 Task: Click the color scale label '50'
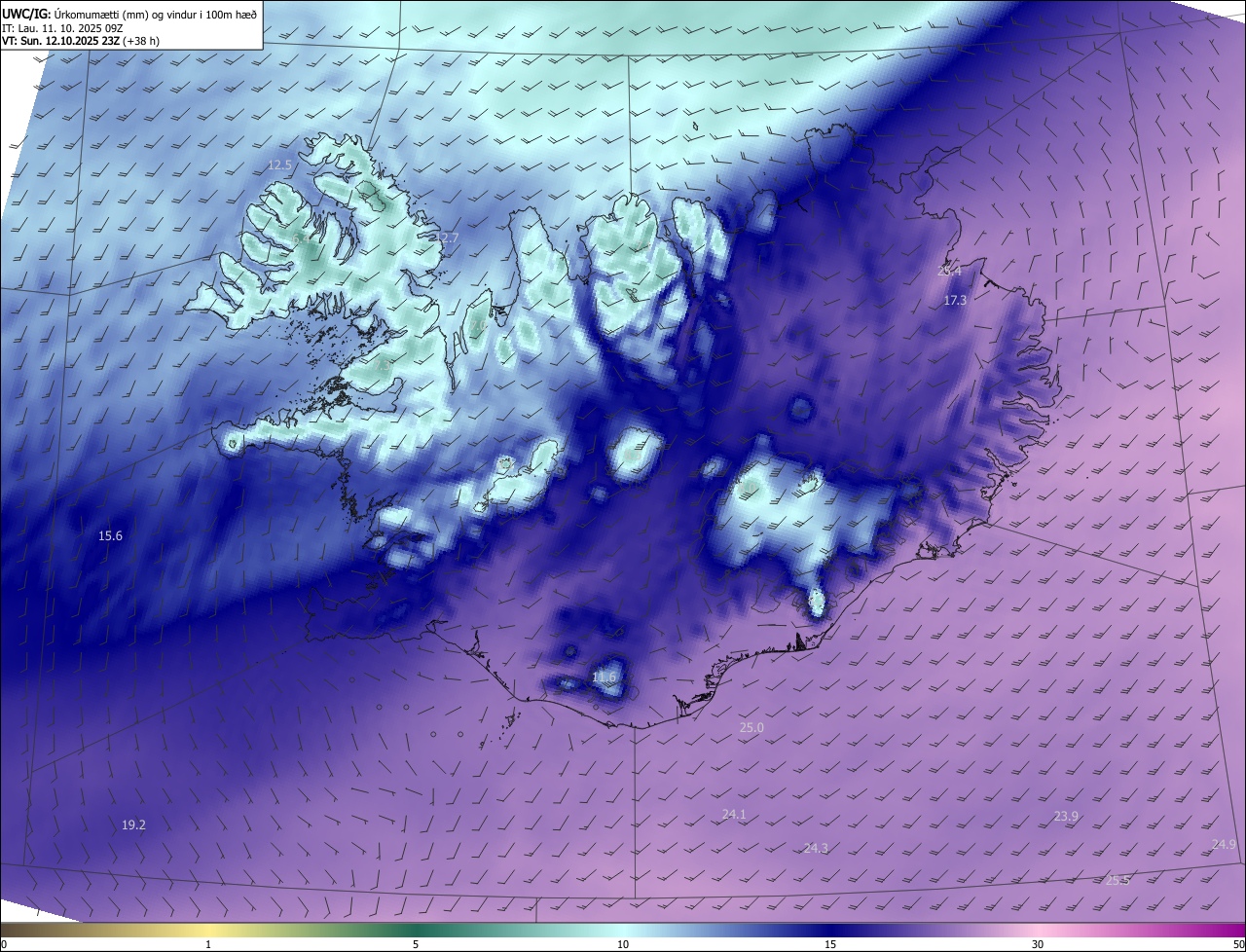point(1238,945)
